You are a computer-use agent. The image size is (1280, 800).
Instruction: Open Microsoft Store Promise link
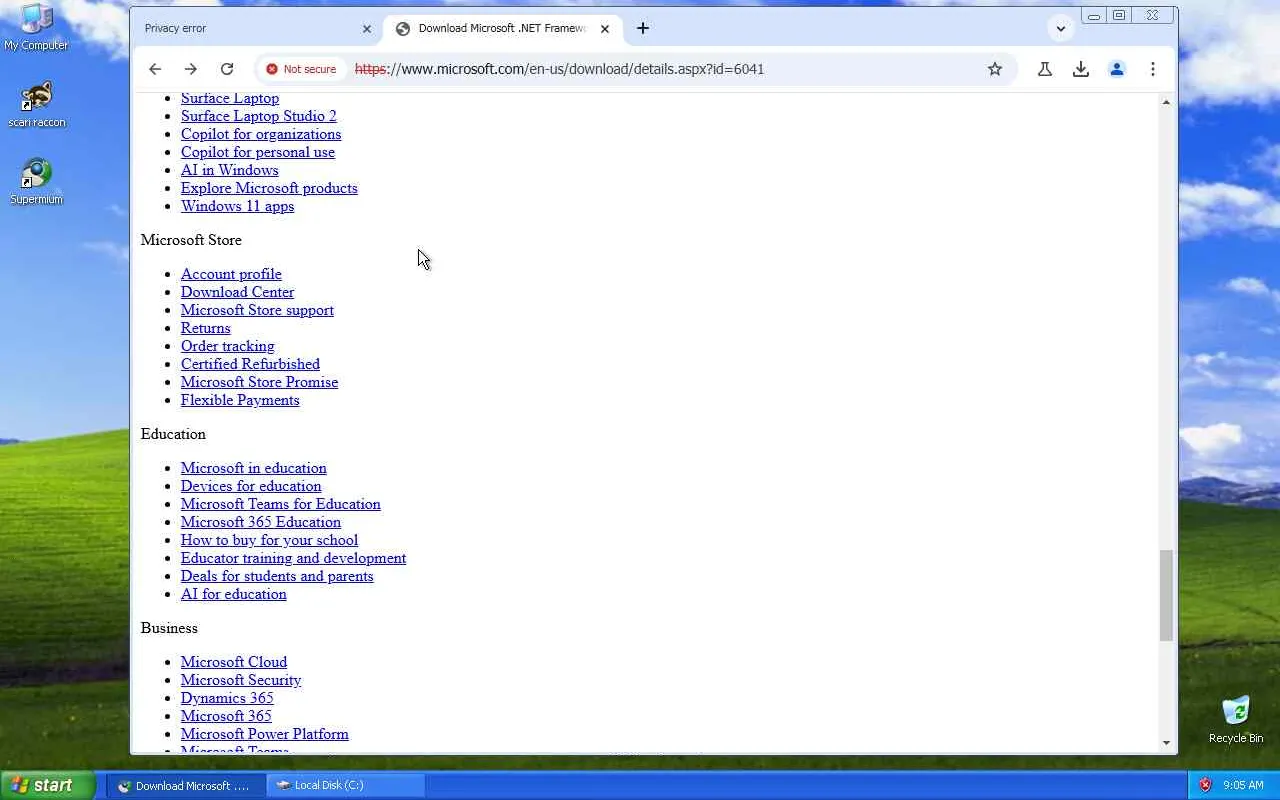260,382
